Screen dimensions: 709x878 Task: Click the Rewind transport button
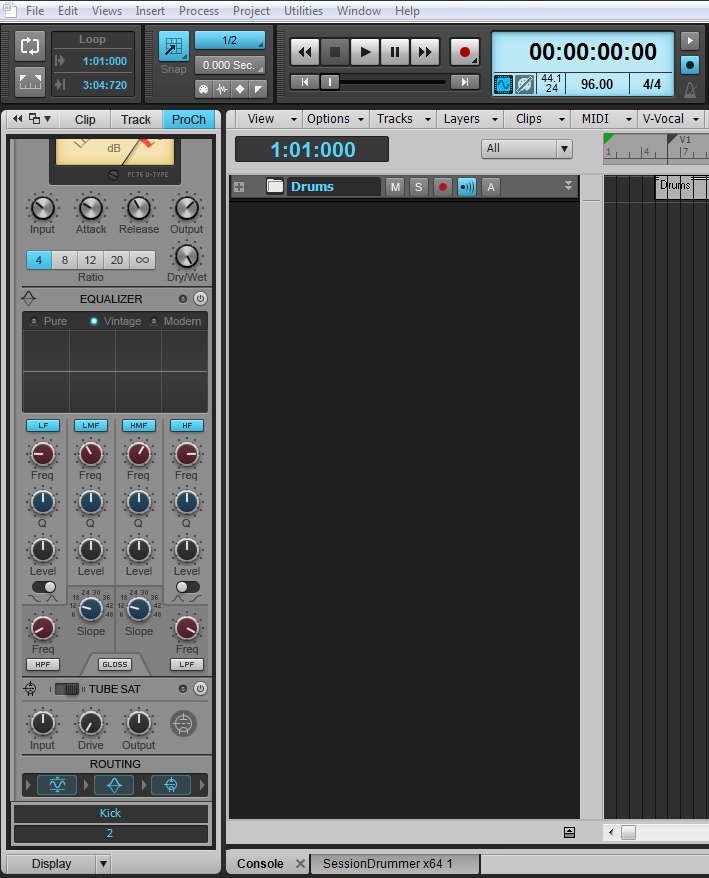[305, 52]
